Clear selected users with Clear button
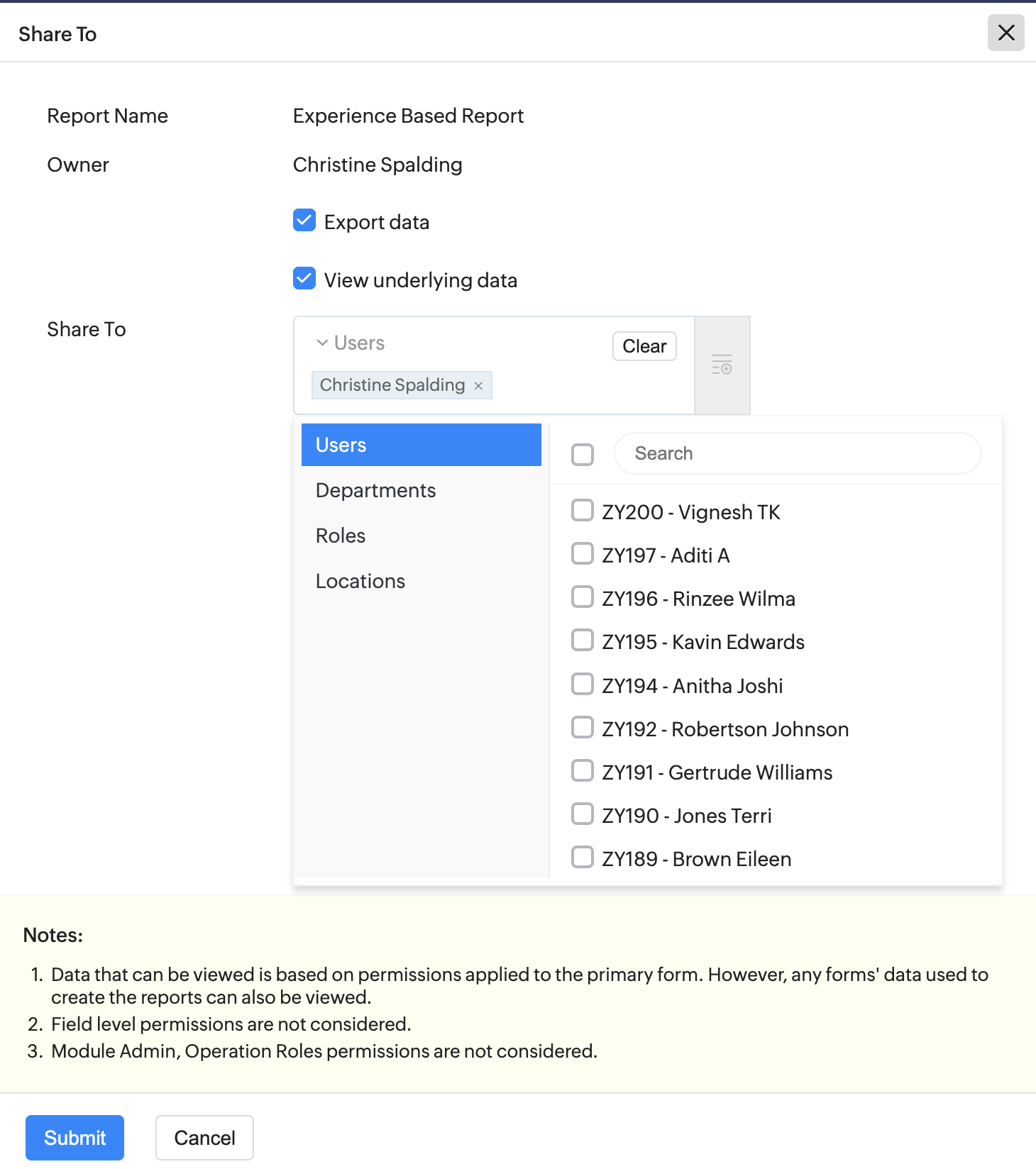Image resolution: width=1036 pixels, height=1169 pixels. [644, 346]
